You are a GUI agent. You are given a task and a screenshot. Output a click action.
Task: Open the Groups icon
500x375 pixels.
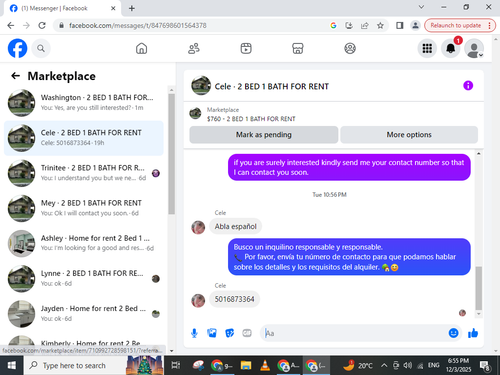coord(350,49)
